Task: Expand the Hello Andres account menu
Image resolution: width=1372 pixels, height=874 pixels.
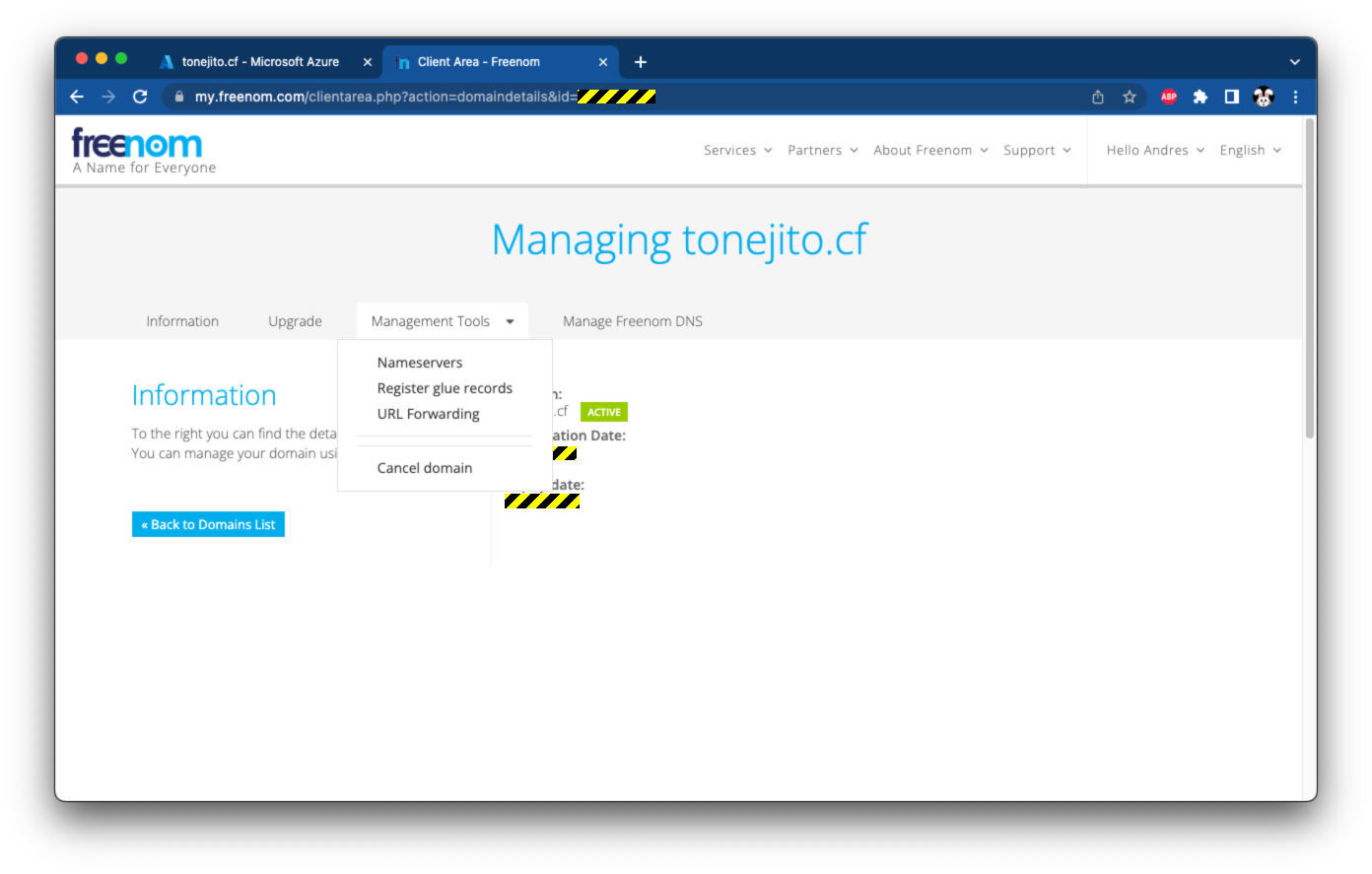Action: [x=1154, y=151]
